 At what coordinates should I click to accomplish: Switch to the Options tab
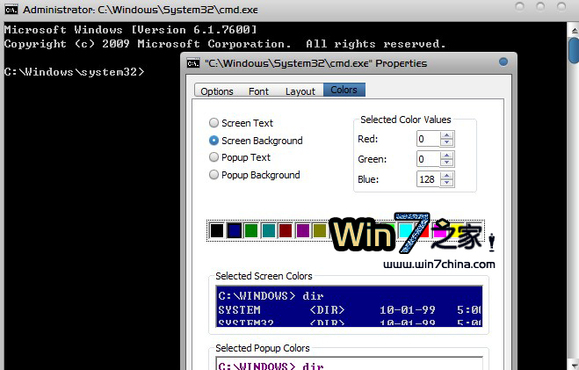pyautogui.click(x=217, y=91)
